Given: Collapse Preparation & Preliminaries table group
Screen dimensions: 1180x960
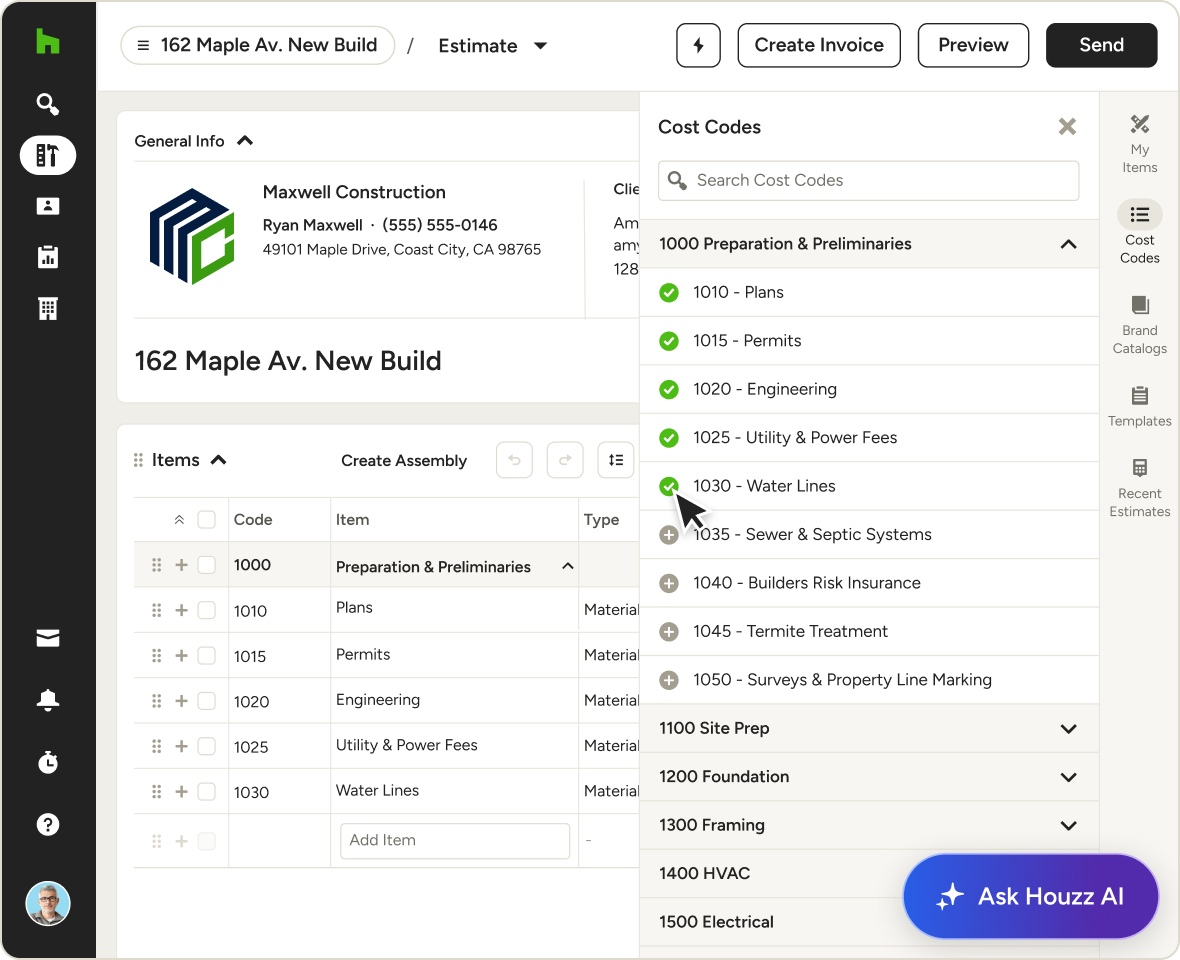Looking at the screenshot, I should point(568,566).
